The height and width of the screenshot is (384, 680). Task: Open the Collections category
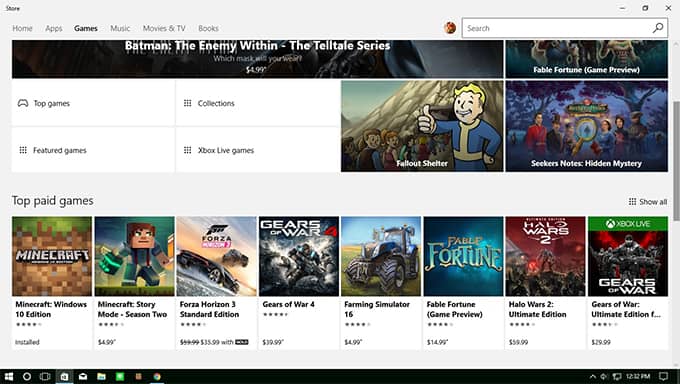[258, 103]
